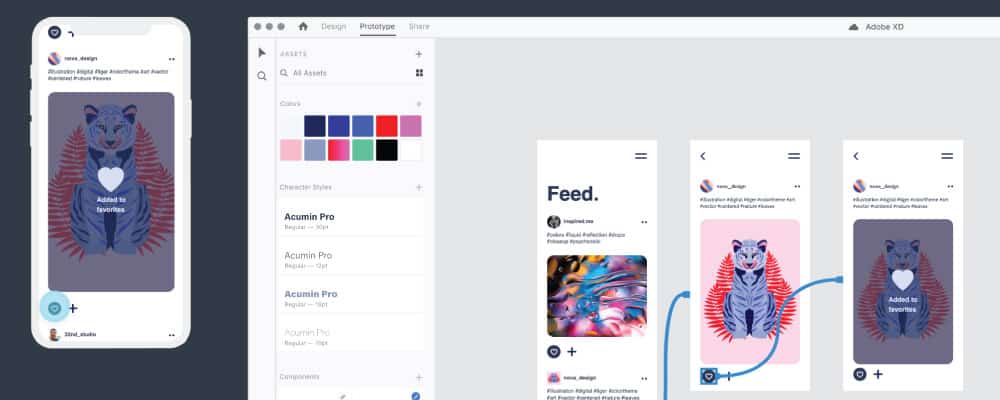Tap dimmed tiger image in phone preview

(111, 191)
